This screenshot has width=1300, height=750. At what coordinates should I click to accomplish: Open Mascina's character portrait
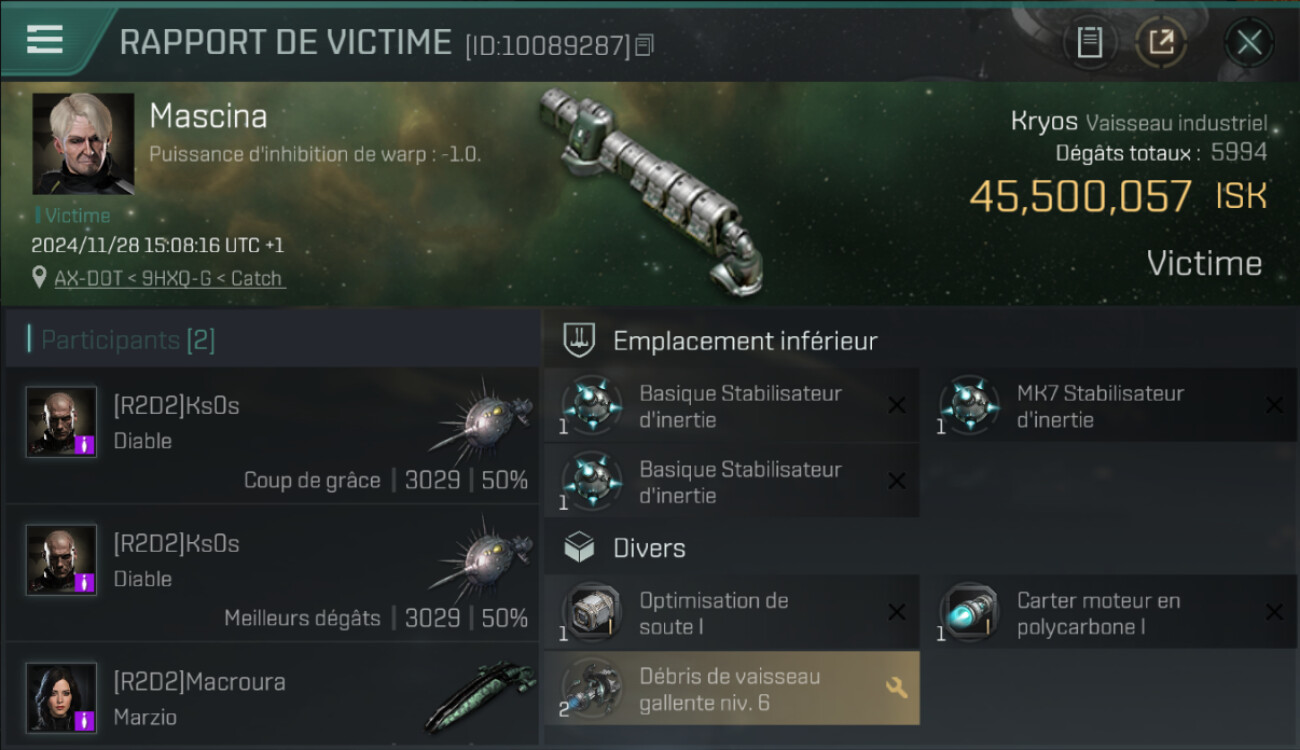(83, 144)
